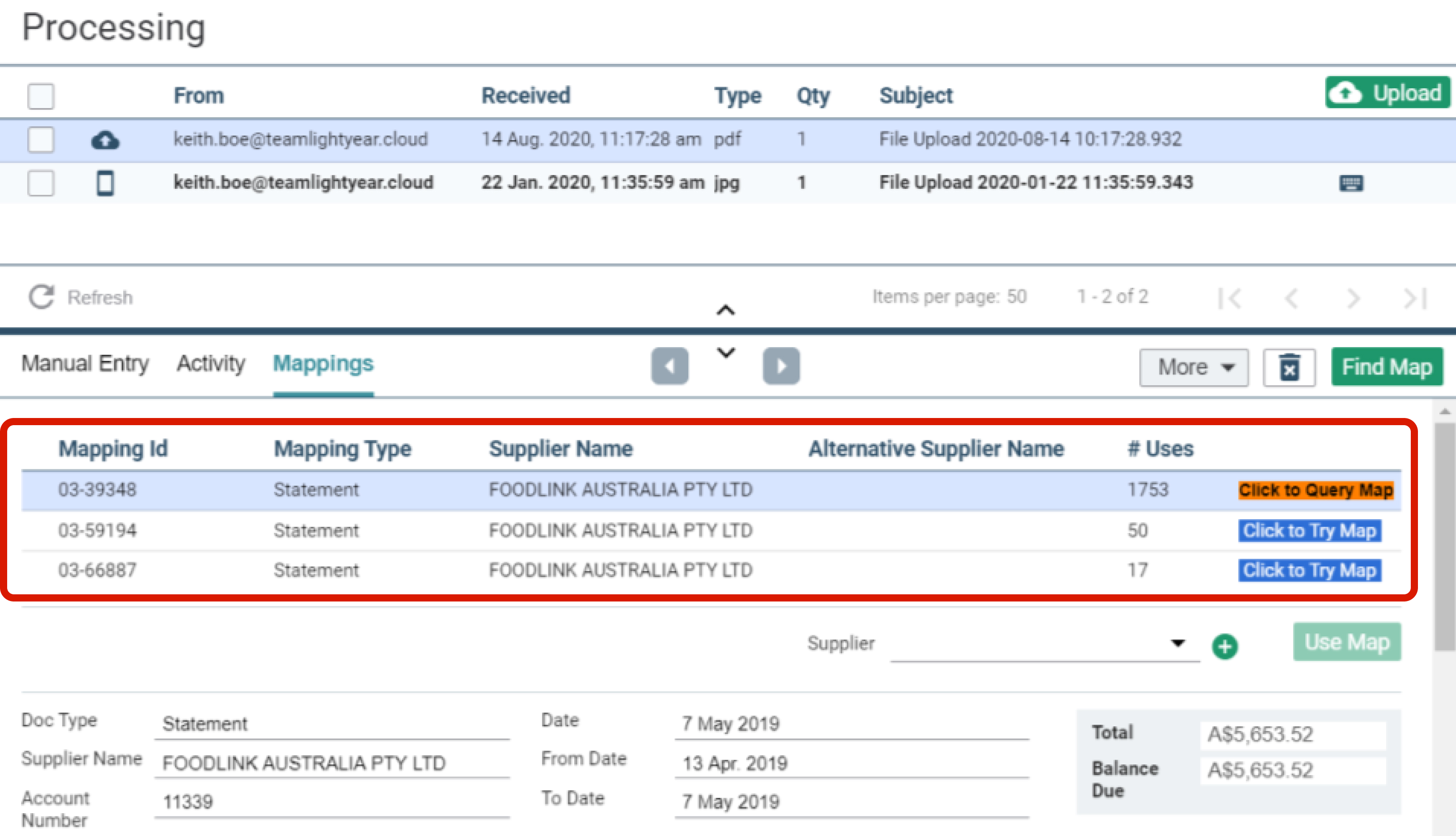
Task: Open the More dropdown menu
Action: coord(1194,367)
